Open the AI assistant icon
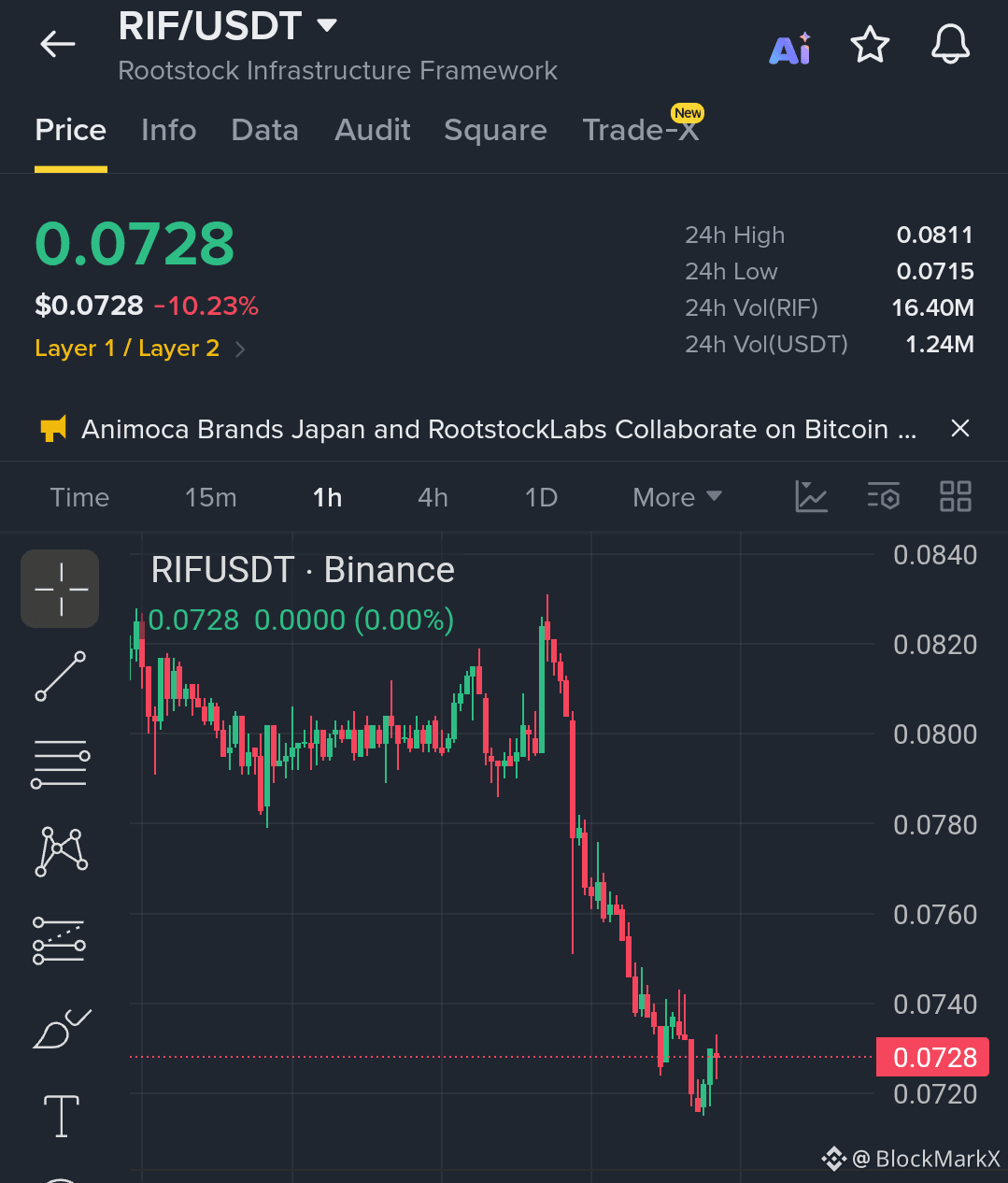 click(x=790, y=49)
